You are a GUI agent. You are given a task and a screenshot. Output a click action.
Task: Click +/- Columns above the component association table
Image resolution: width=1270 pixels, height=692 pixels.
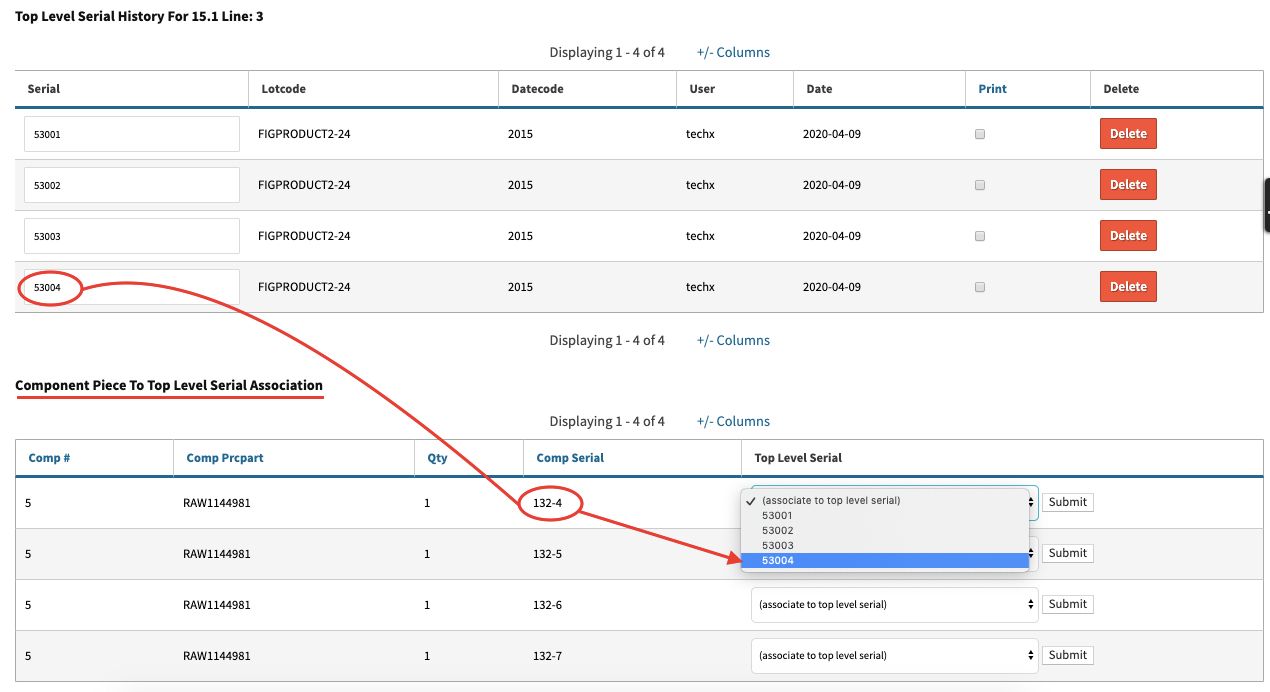coord(733,421)
